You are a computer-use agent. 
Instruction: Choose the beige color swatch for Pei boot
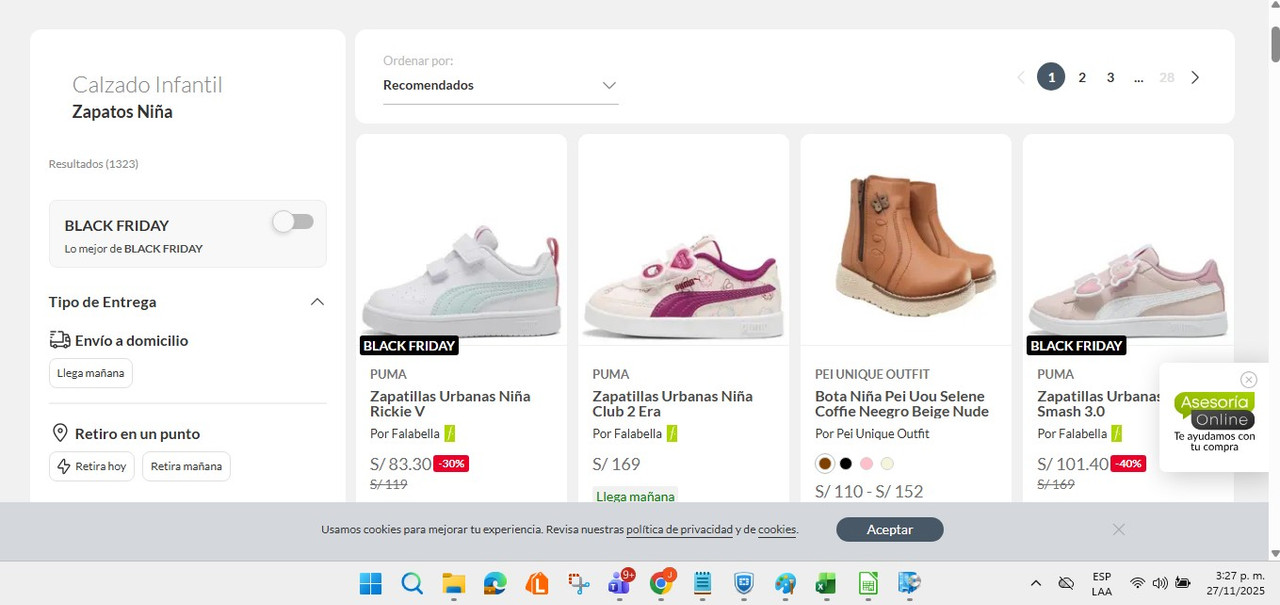tap(887, 463)
